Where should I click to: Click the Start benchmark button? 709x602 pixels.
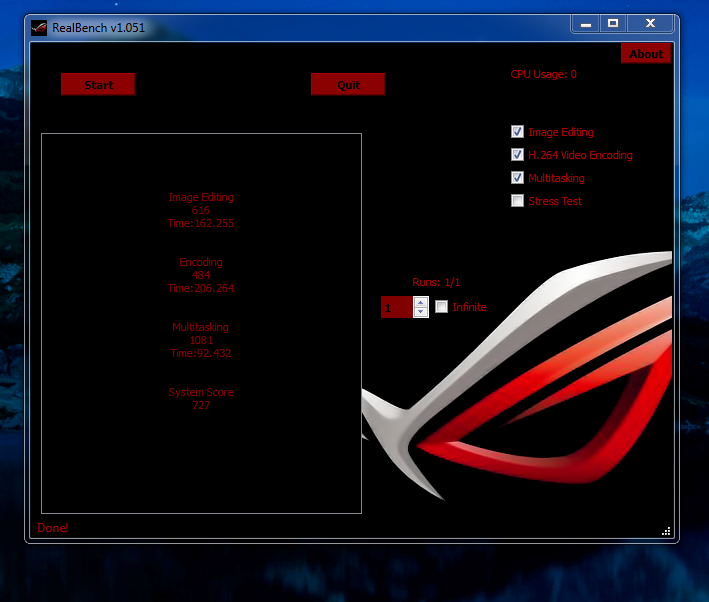(98, 84)
